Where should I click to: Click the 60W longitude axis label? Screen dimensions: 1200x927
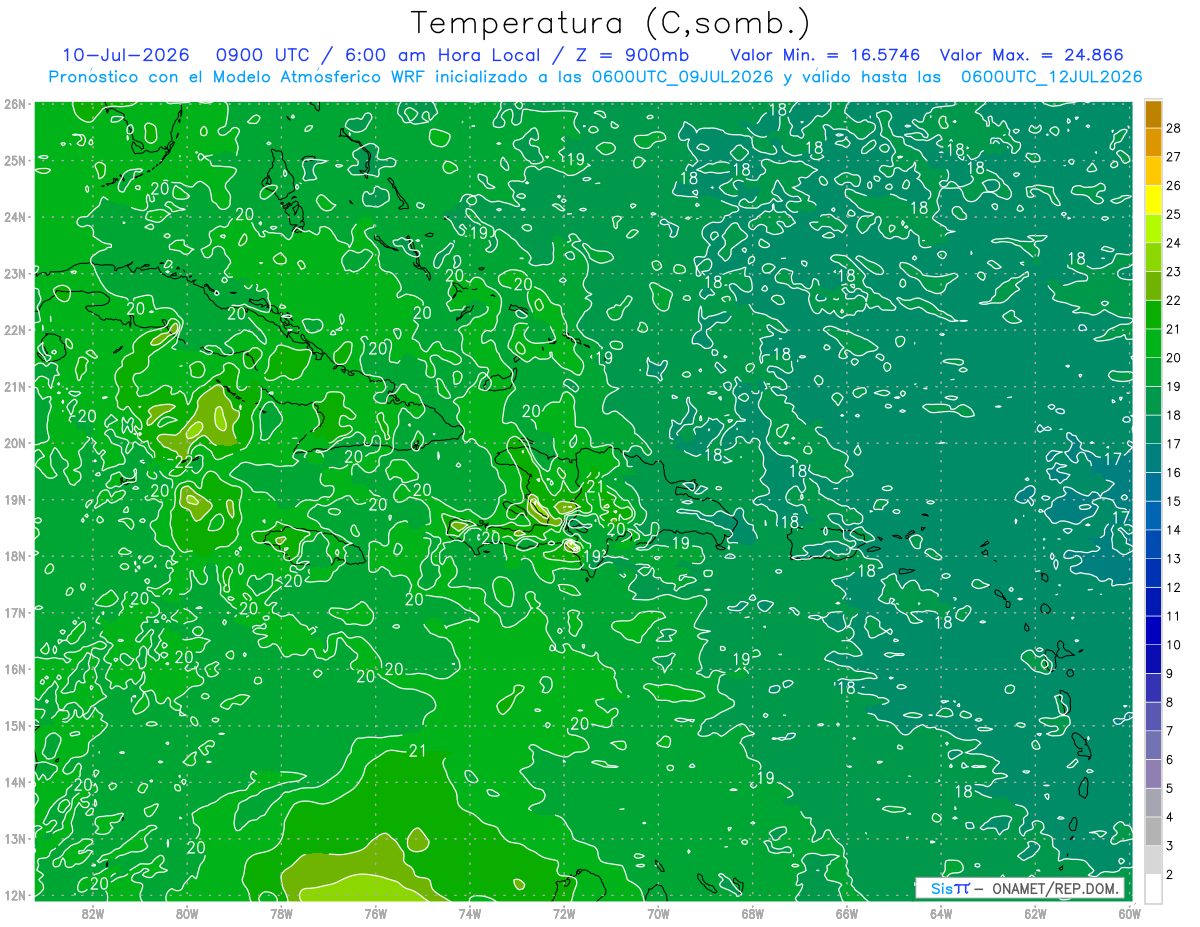[x=1129, y=913]
